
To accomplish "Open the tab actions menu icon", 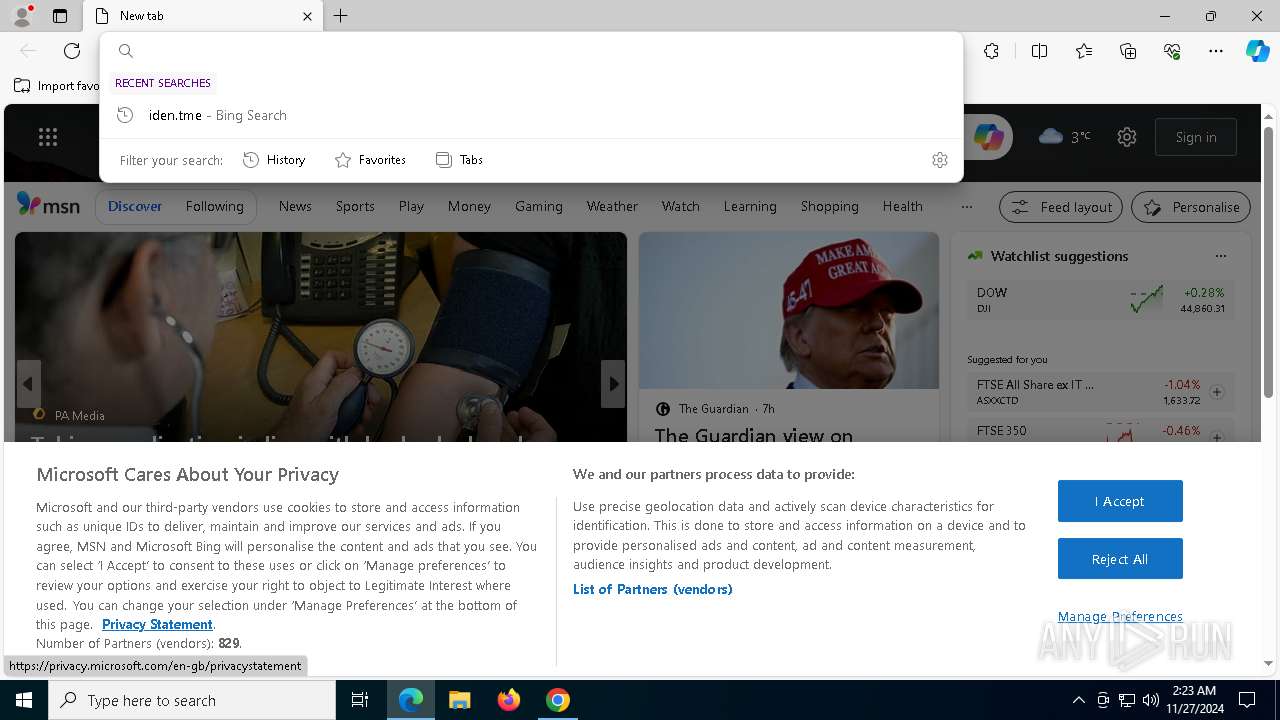I will pyautogui.click(x=60, y=16).
